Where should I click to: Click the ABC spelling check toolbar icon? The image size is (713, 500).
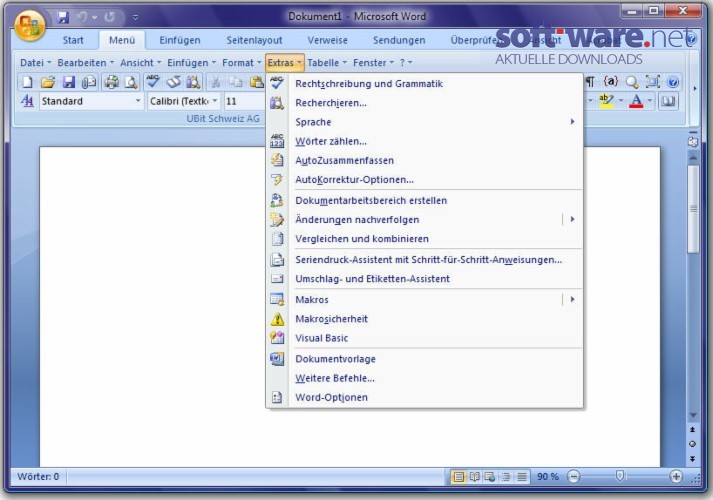pyautogui.click(x=153, y=82)
